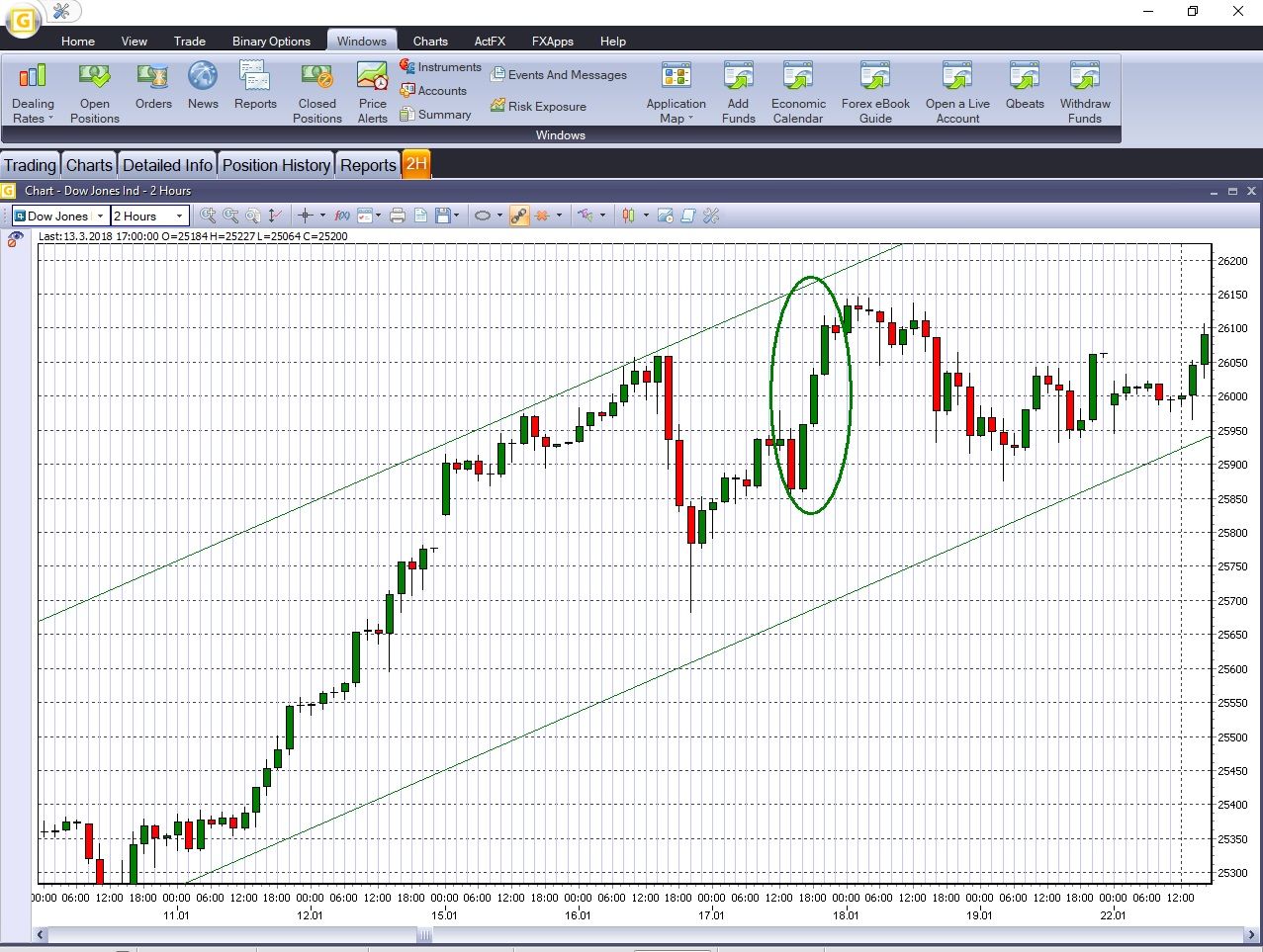The image size is (1263, 952).
Task: Open the Trade ribbon tab
Action: point(190,42)
